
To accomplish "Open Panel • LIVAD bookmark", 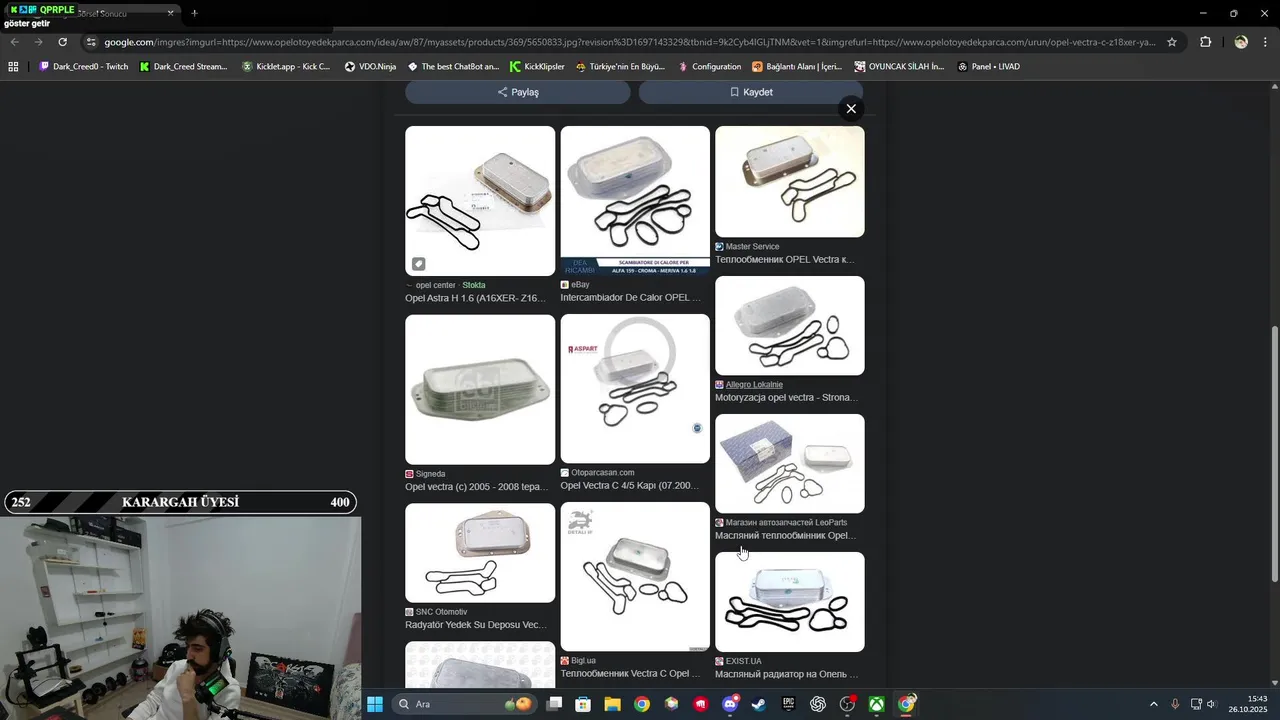I will [x=989, y=67].
